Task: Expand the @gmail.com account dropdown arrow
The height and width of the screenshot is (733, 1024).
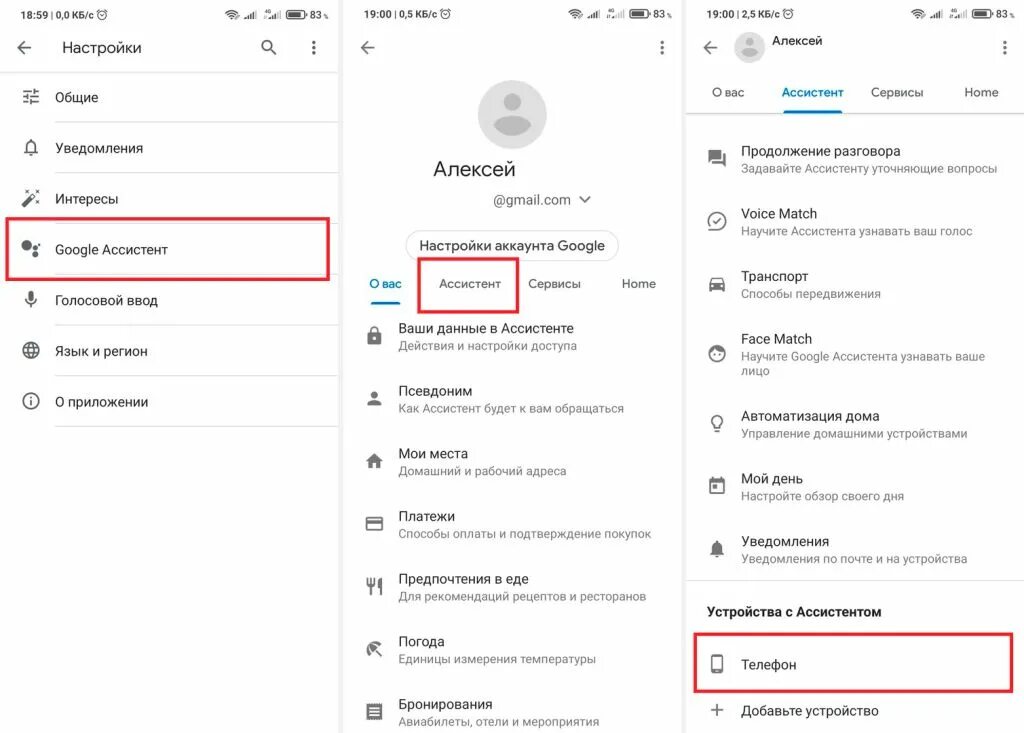Action: [585, 199]
